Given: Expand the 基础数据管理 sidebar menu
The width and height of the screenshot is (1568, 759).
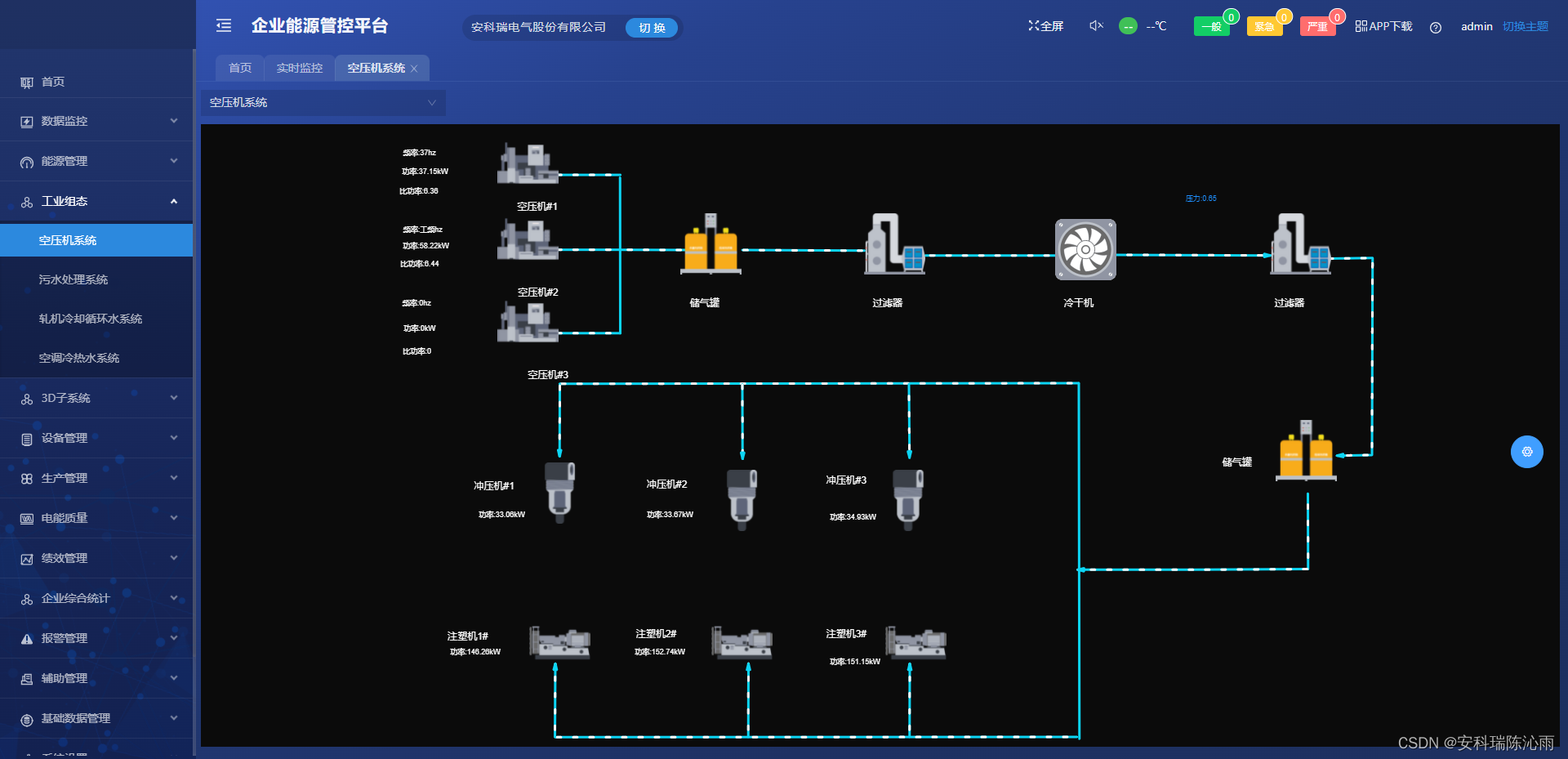Looking at the screenshot, I should pyautogui.click(x=96, y=718).
